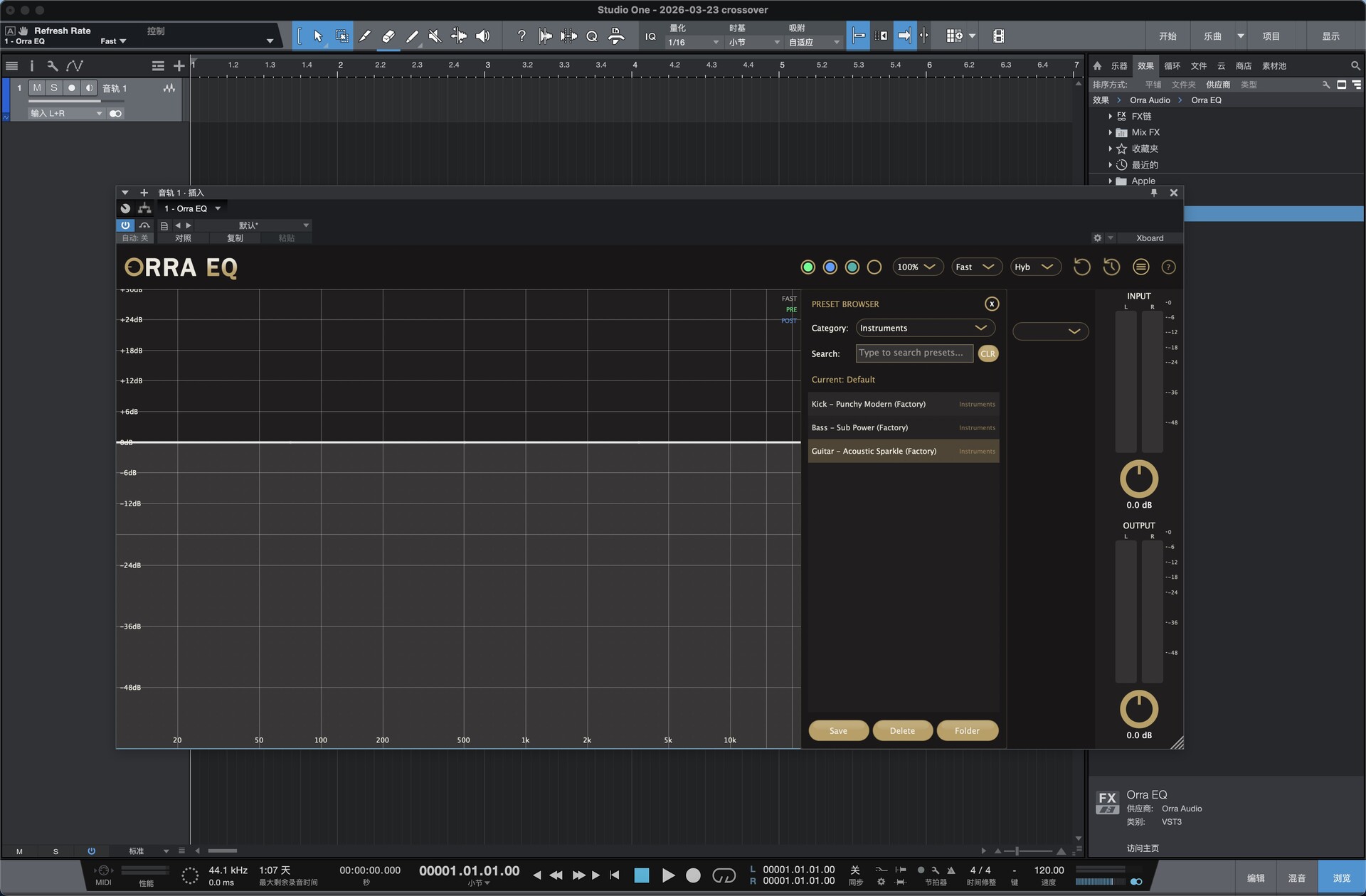
Task: Expand the 收藏夹 favorites folder
Action: click(x=1110, y=149)
